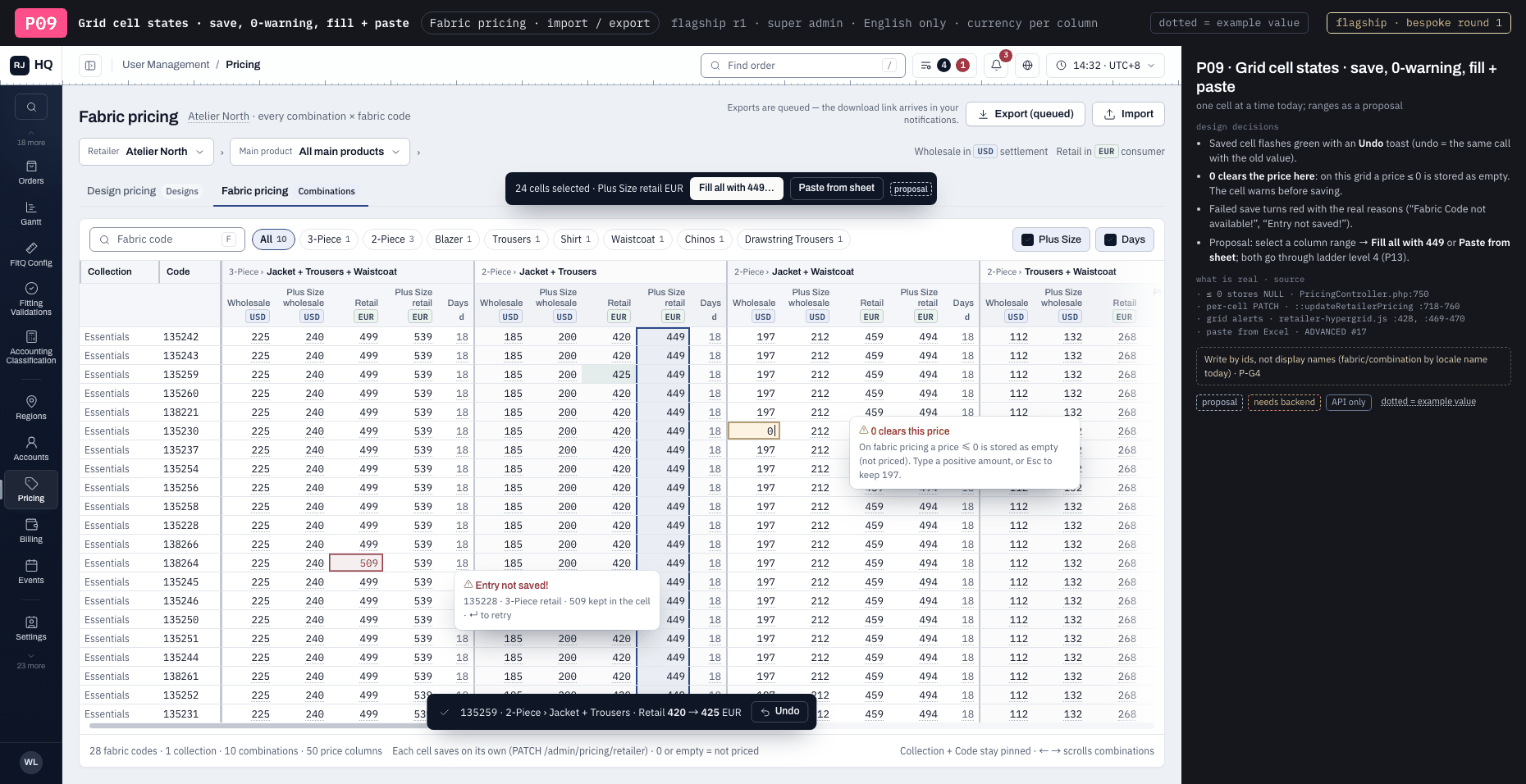
Task: Open the Retailer Atelier North dropdown
Action: point(146,152)
